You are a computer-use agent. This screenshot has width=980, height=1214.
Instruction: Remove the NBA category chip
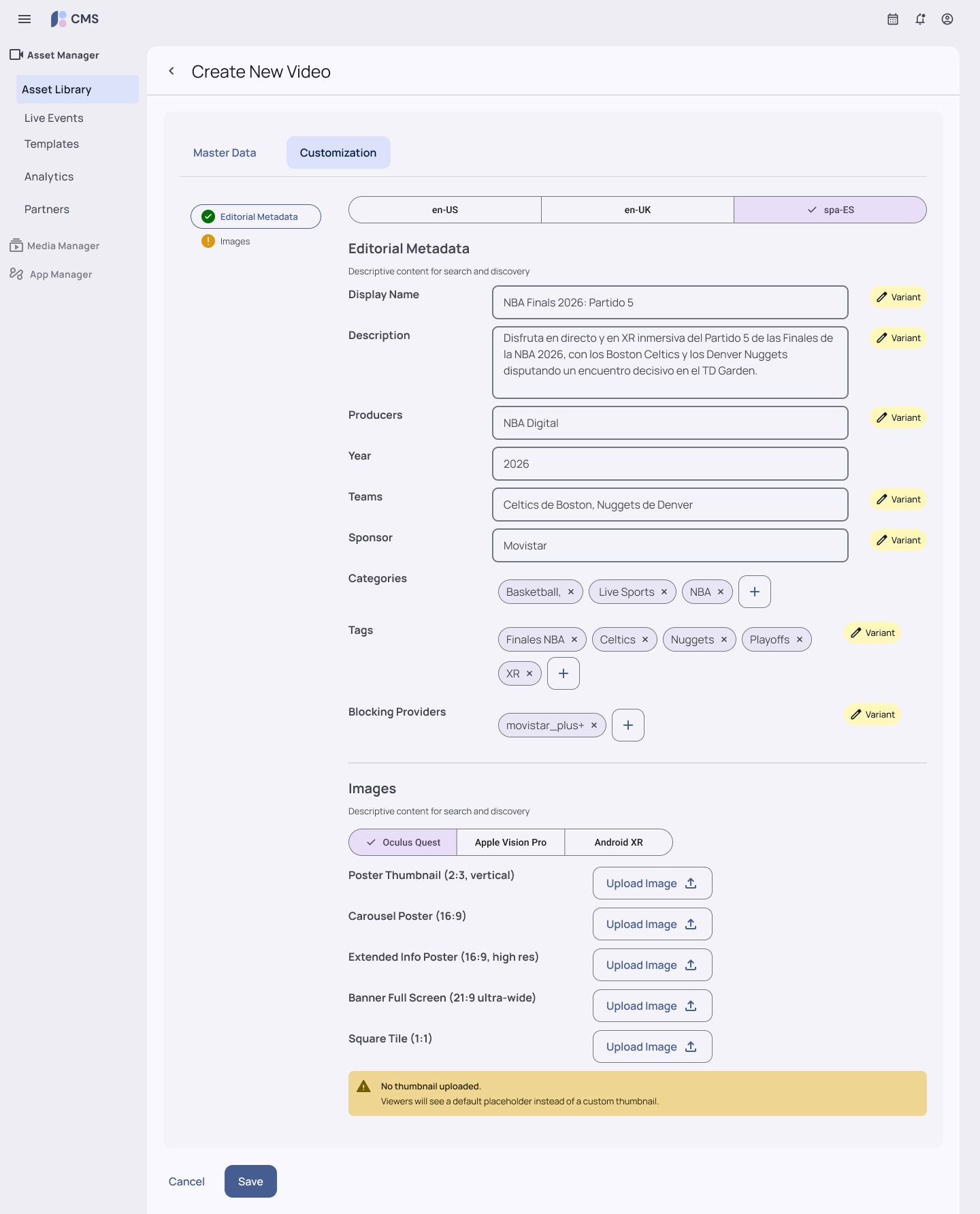(x=721, y=592)
